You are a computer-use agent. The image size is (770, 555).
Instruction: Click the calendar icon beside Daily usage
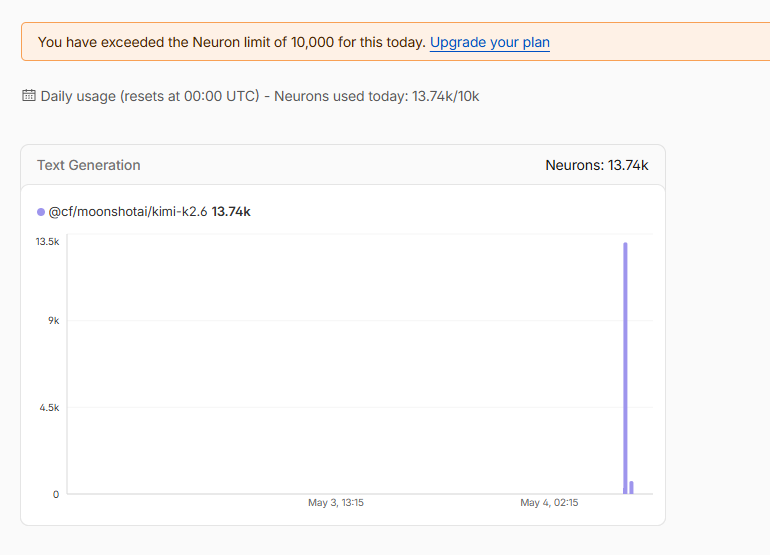click(x=29, y=95)
